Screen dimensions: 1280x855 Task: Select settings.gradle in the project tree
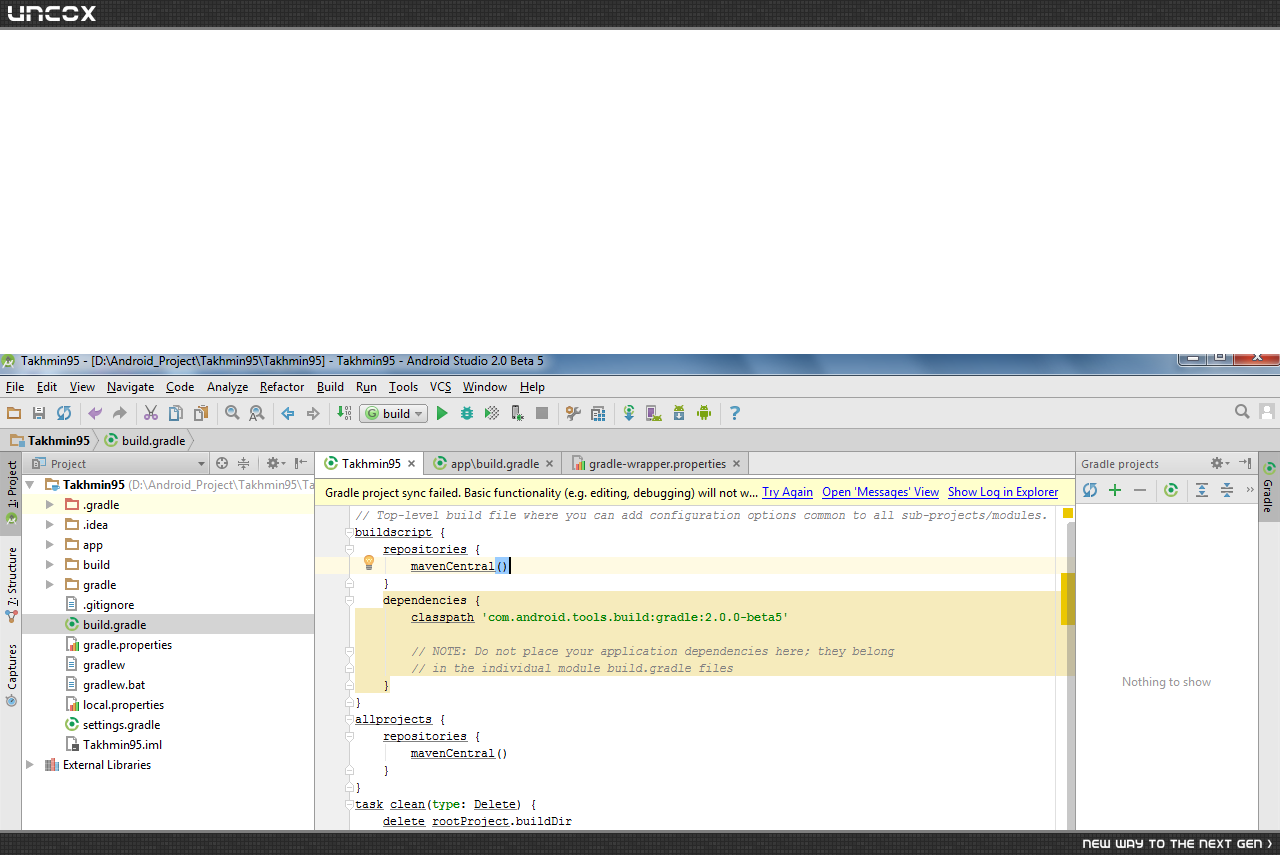(x=121, y=725)
